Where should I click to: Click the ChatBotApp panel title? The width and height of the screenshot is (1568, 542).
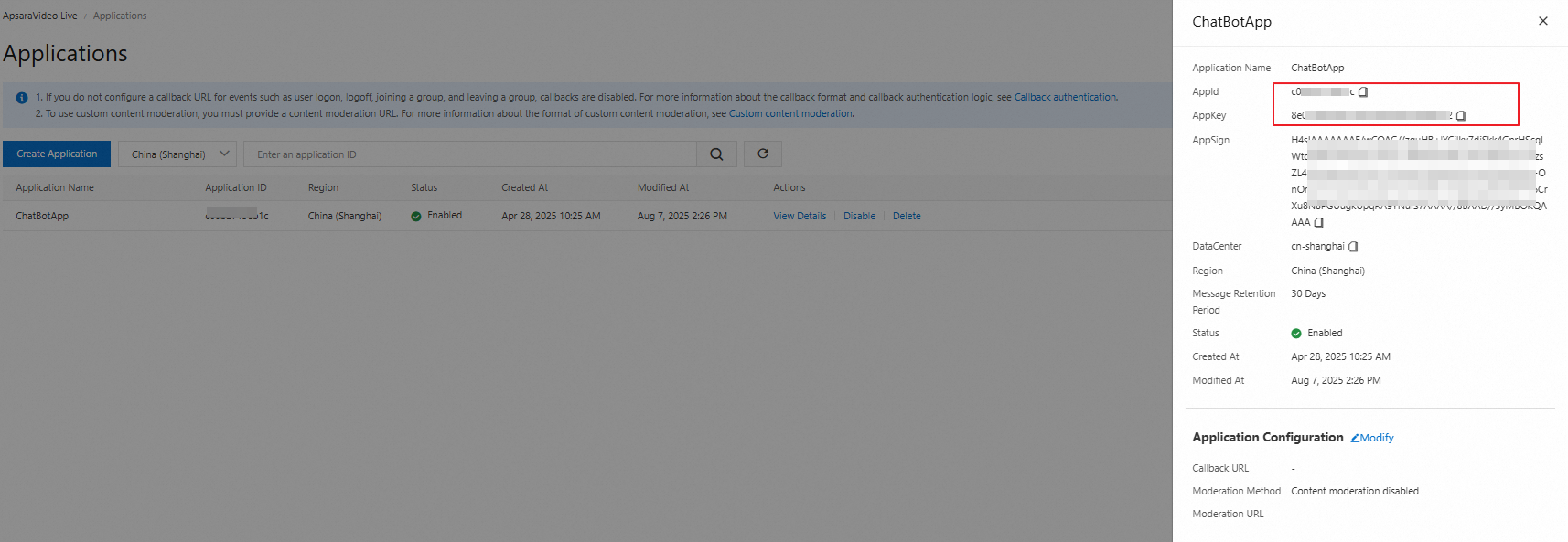pos(1231,22)
